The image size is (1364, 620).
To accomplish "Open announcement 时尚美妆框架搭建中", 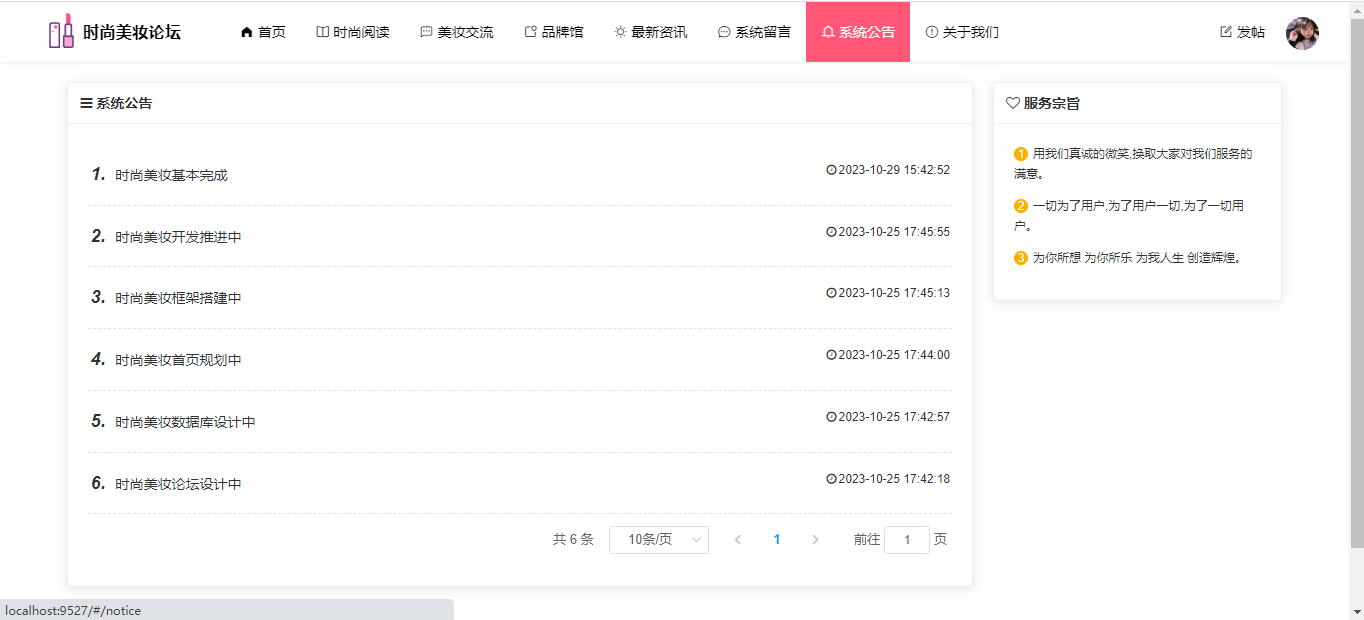I will [178, 298].
